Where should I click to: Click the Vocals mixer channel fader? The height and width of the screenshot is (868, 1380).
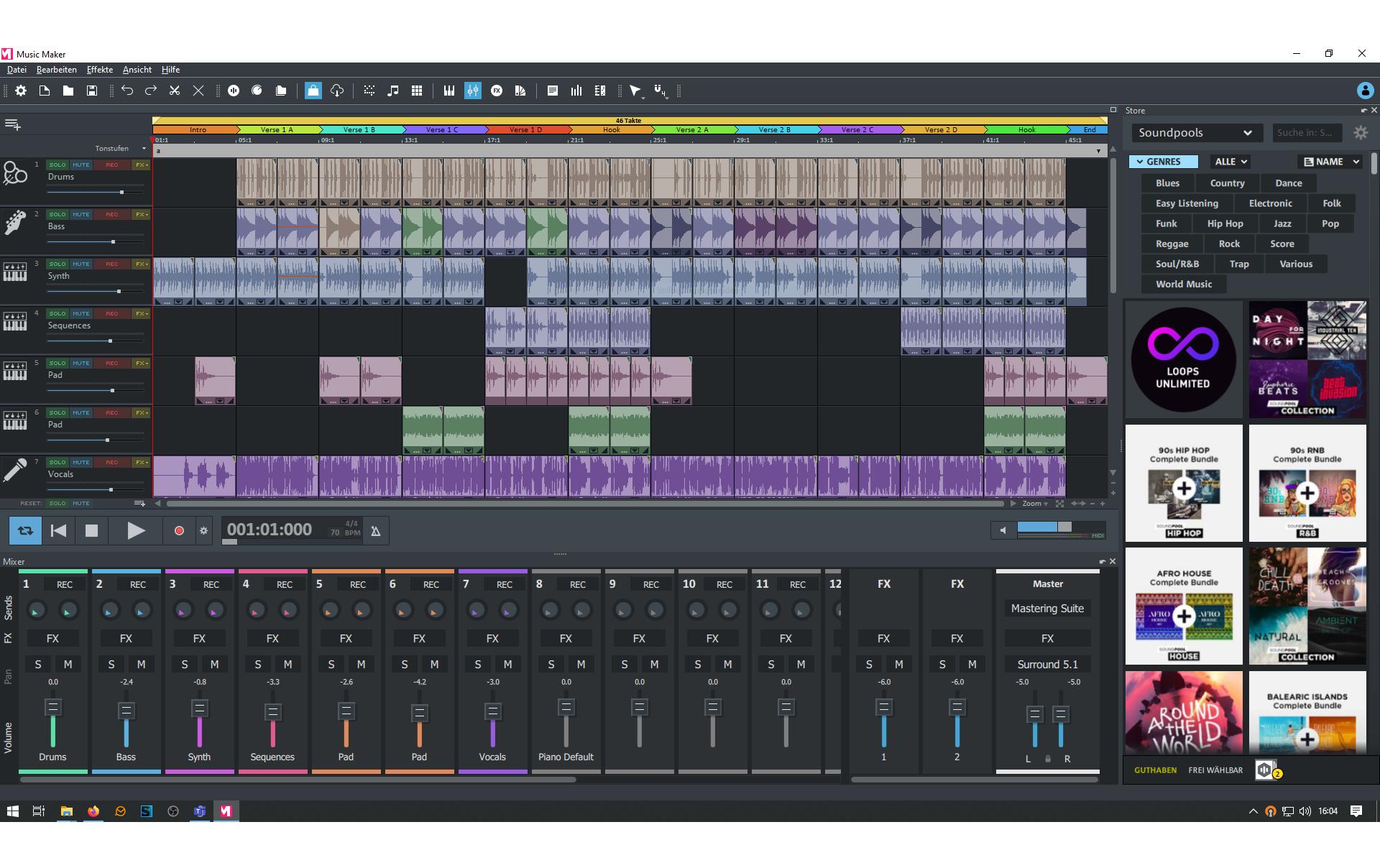tap(492, 711)
